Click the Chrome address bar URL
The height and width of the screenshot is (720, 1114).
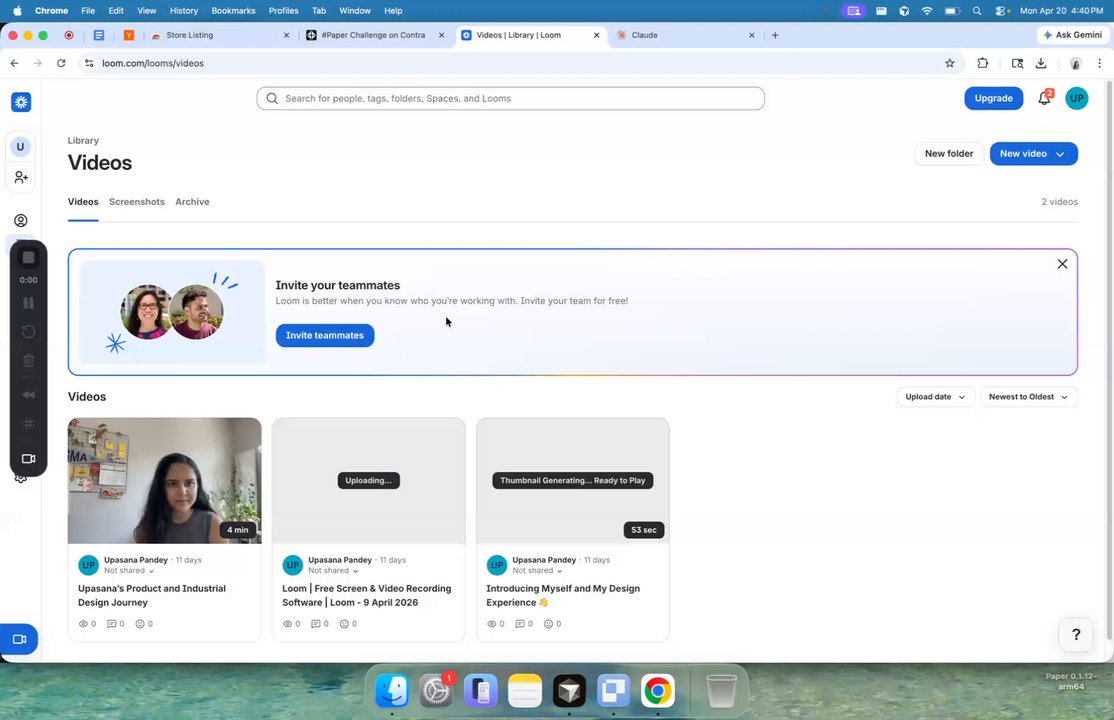click(153, 63)
